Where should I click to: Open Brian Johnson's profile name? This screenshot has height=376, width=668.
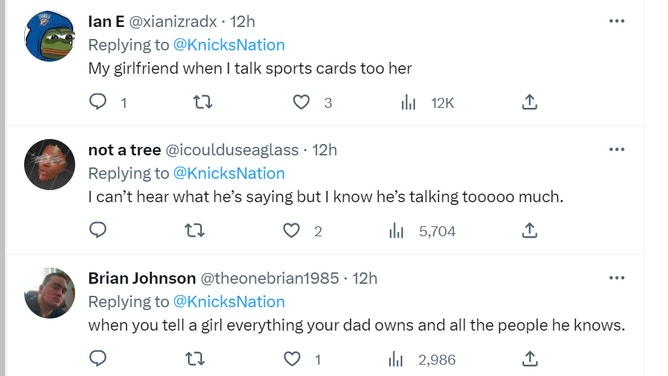[x=142, y=278]
